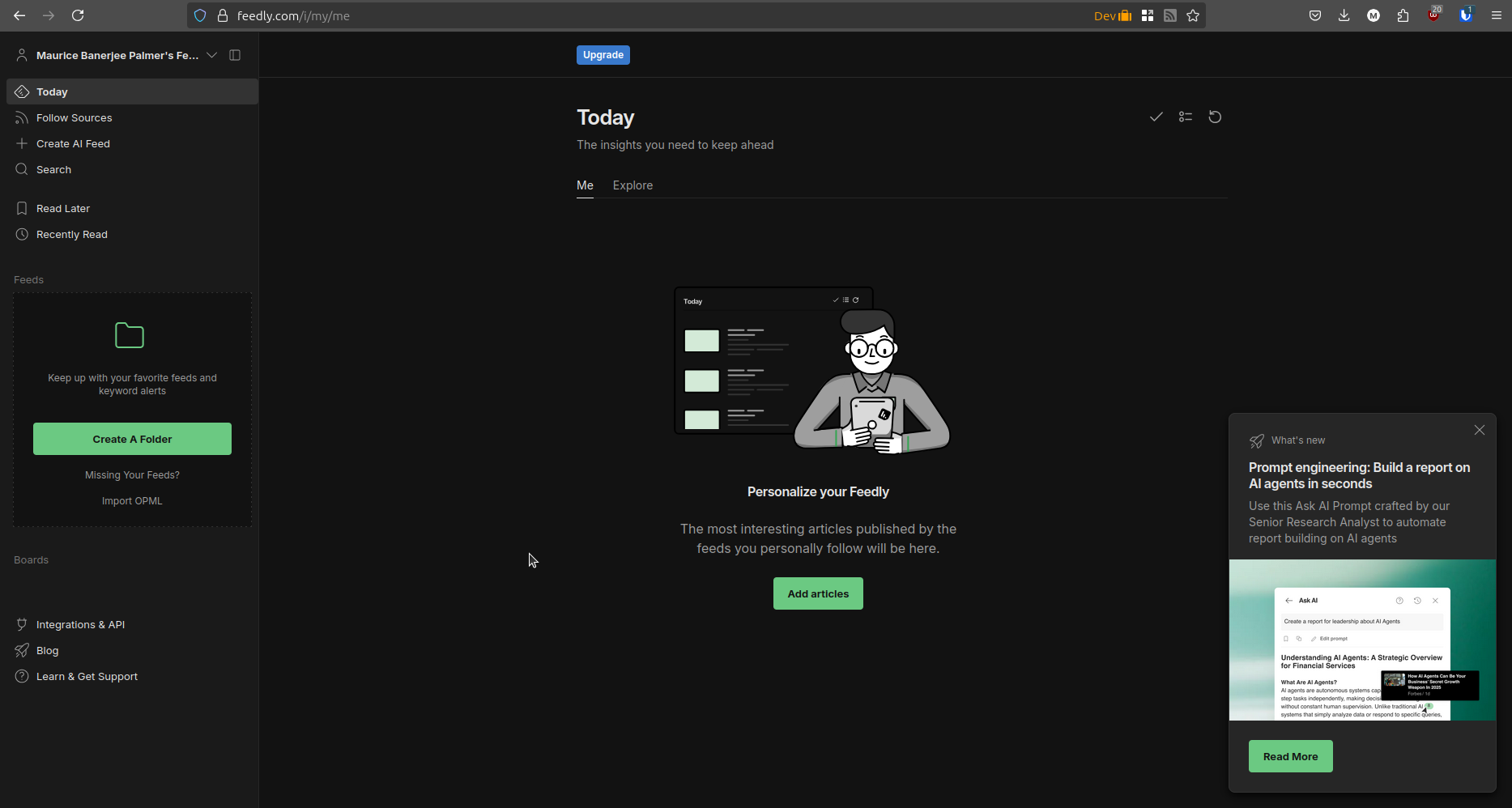This screenshot has width=1512, height=808.
Task: Toggle the bookmark star for this page
Action: click(1192, 15)
